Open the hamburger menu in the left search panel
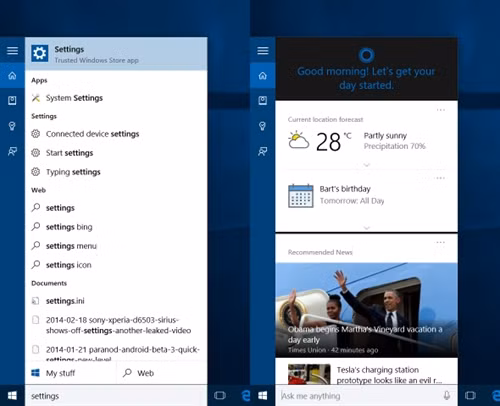 pyautogui.click(x=12, y=50)
